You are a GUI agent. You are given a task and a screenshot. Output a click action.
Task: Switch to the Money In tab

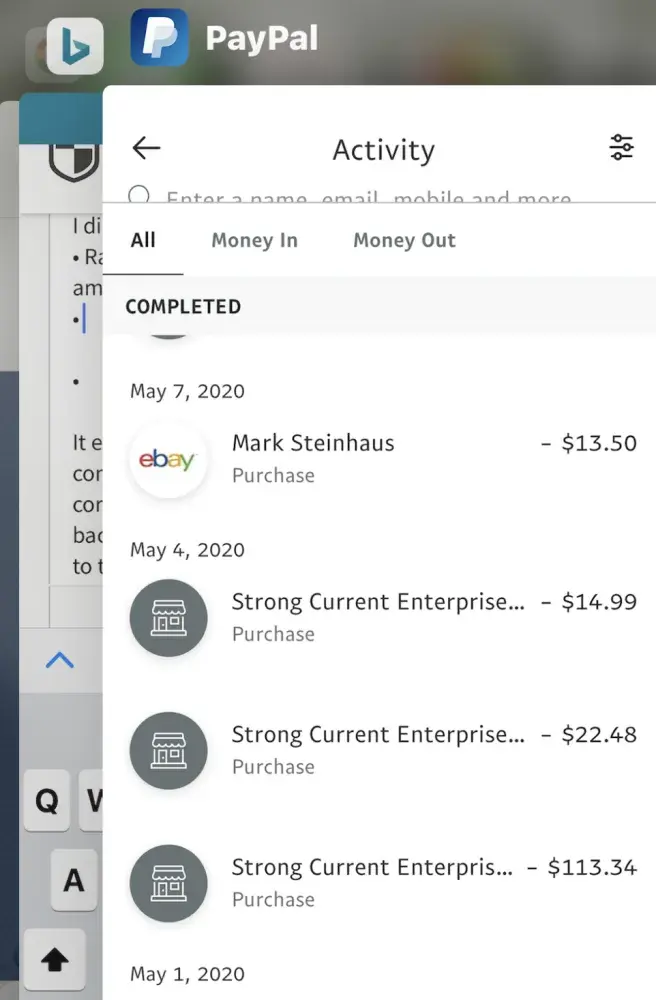(254, 241)
